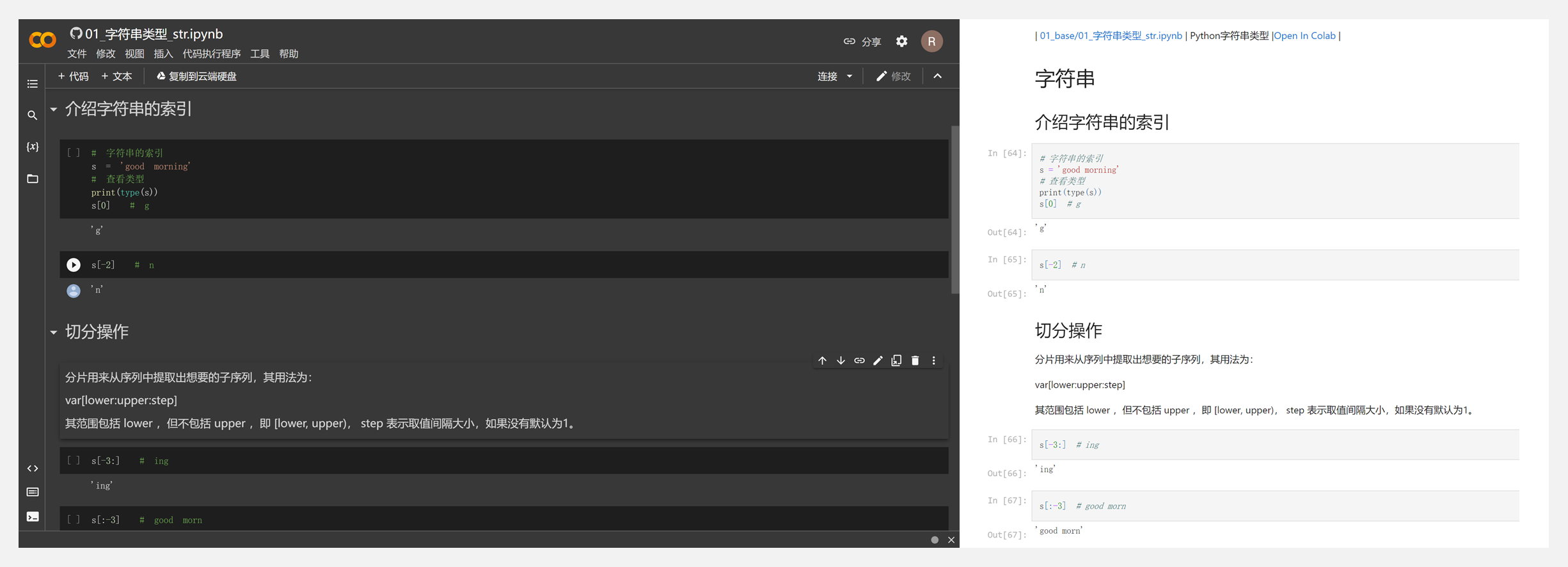
Task: Open more cell actions menu
Action: [933, 361]
